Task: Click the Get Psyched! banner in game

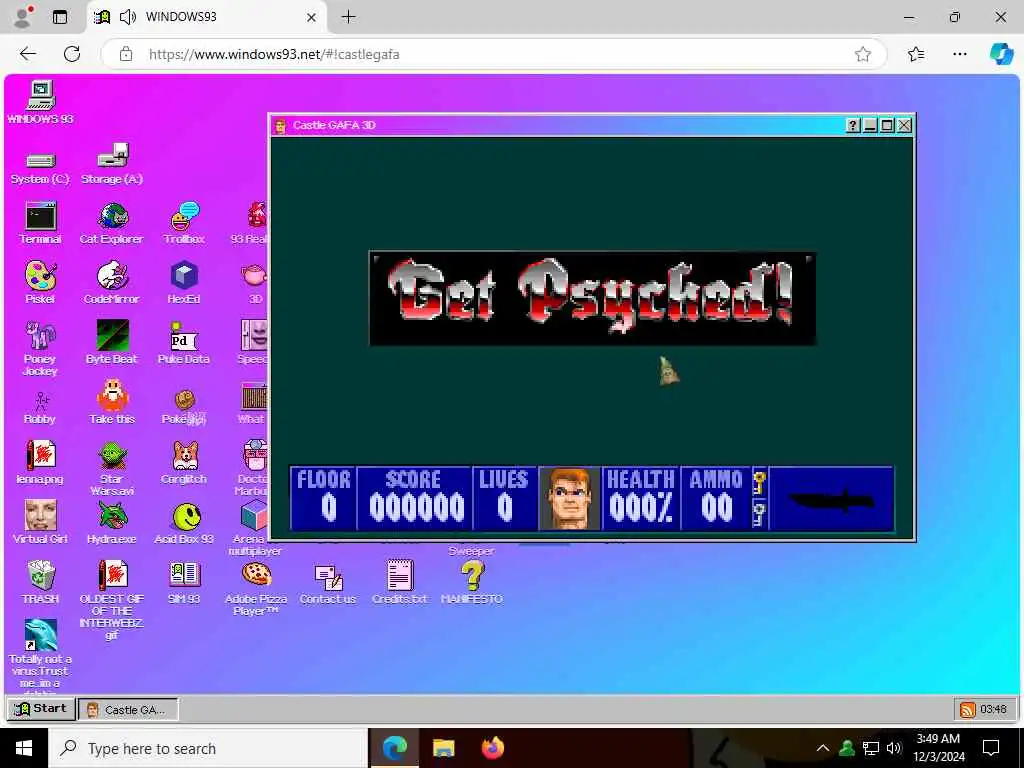Action: click(592, 298)
